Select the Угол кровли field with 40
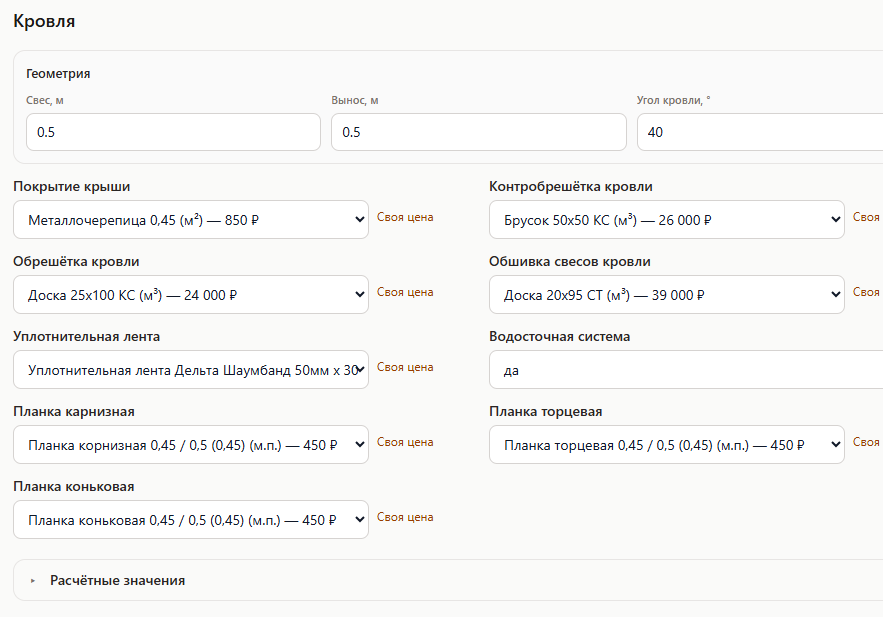Screen dimensions: 883x617 [760, 132]
